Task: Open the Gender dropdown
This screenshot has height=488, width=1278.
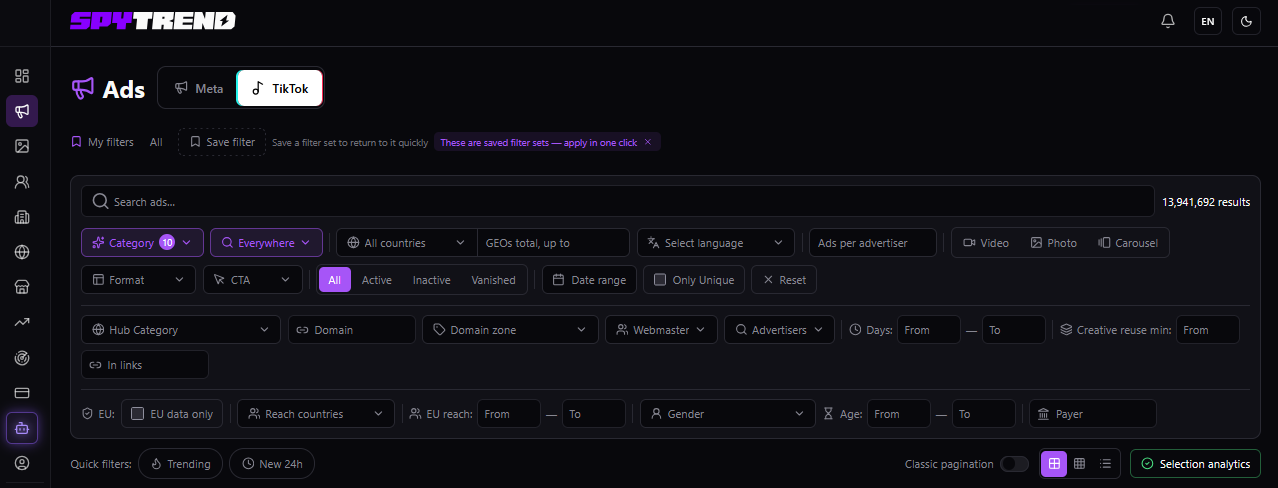Action: (728, 414)
